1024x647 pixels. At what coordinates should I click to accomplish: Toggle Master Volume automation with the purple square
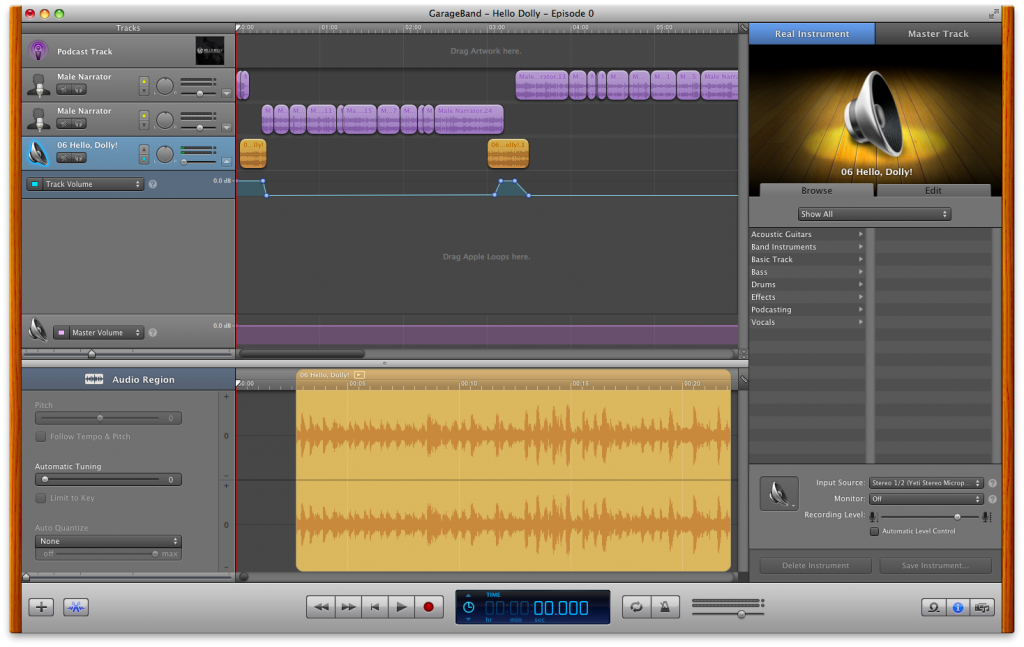pyautogui.click(x=61, y=332)
